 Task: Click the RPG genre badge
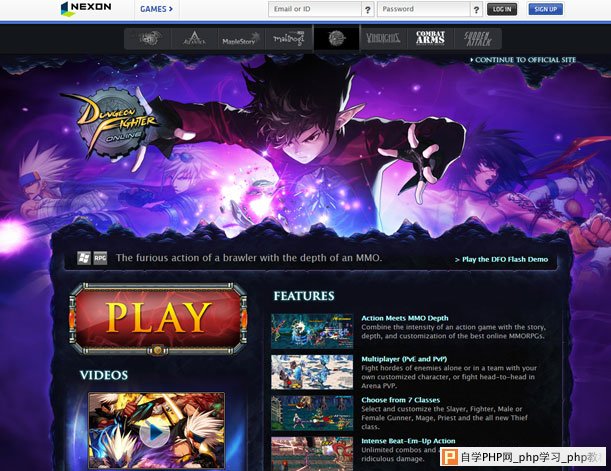point(100,258)
